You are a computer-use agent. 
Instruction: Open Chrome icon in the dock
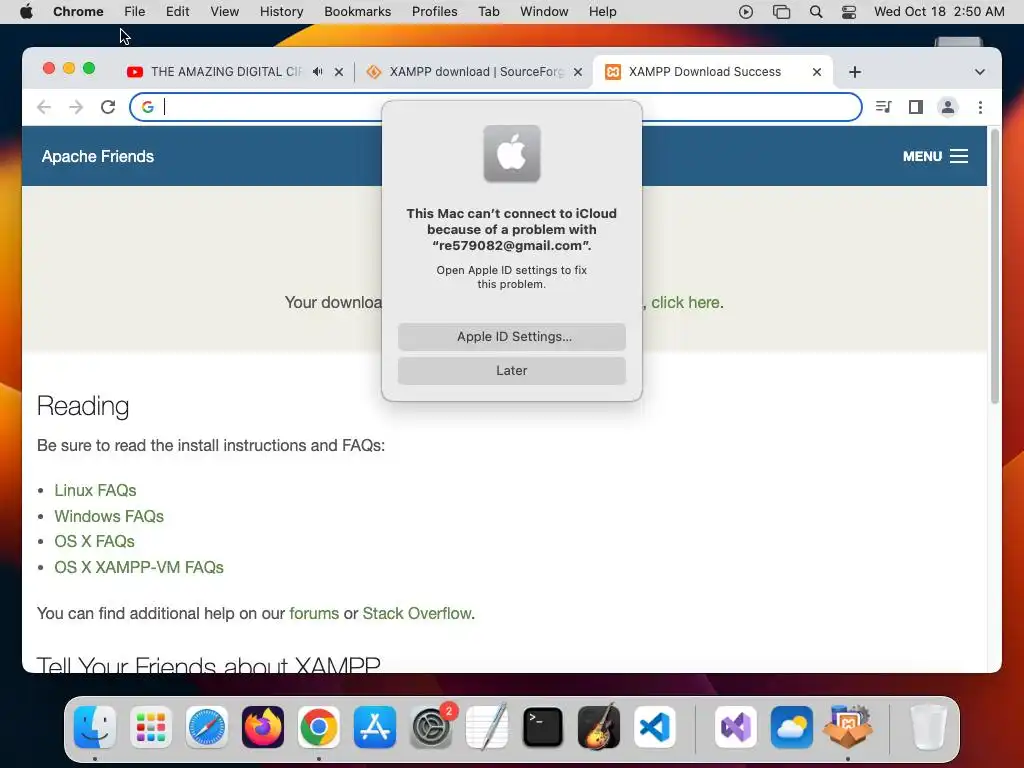319,727
